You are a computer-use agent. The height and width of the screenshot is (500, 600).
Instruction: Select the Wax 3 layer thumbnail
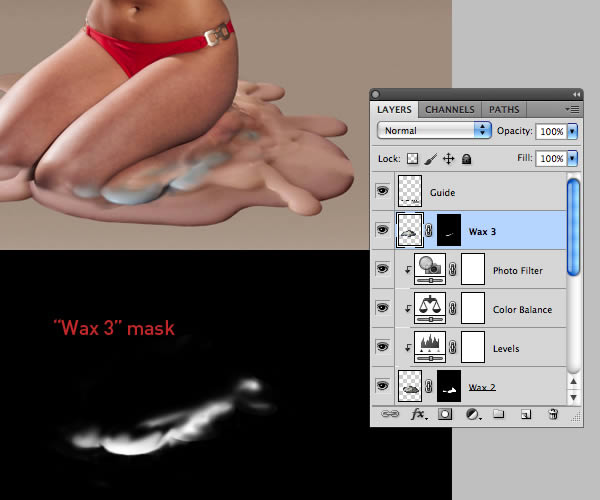pyautogui.click(x=410, y=230)
